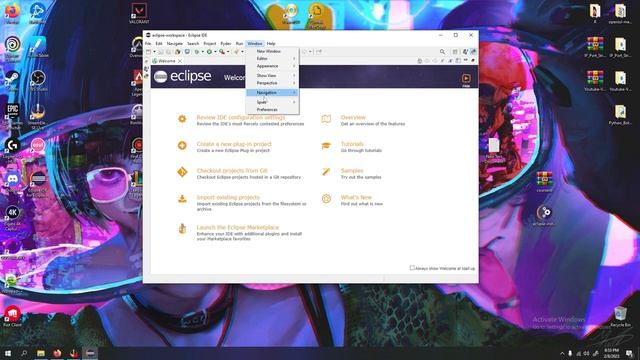
Task: Click the Hide play icon on banner
Action: 466,78
